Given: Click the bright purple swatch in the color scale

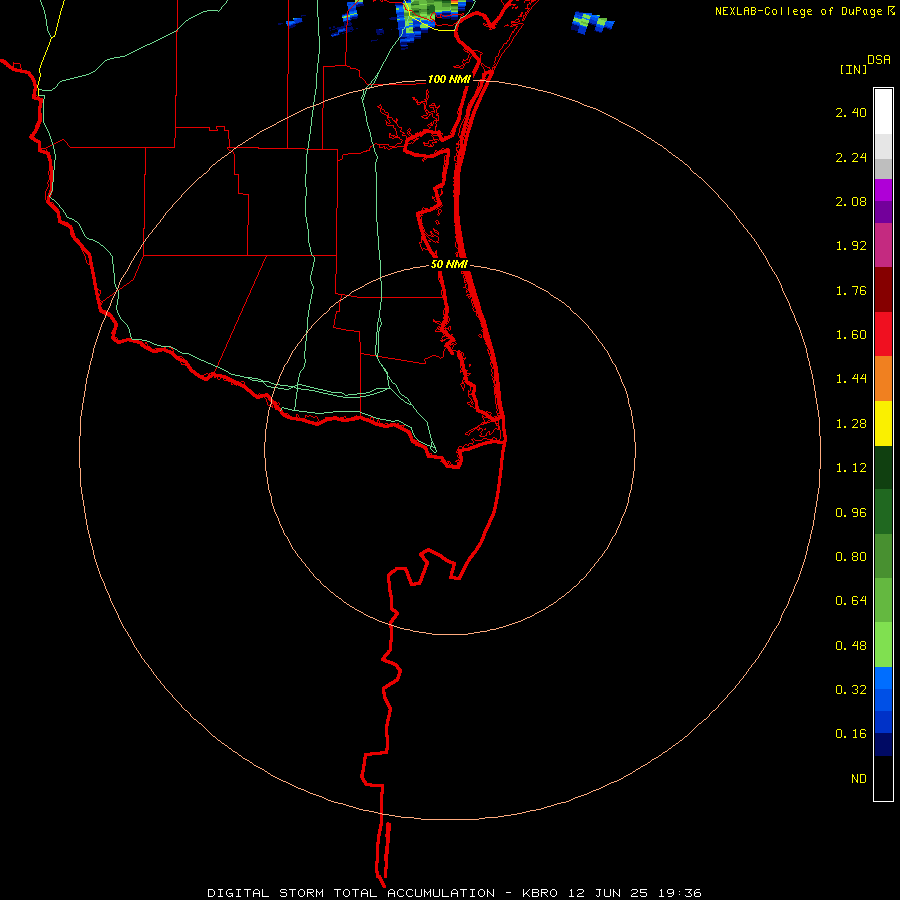Looking at the screenshot, I should pyautogui.click(x=883, y=190).
